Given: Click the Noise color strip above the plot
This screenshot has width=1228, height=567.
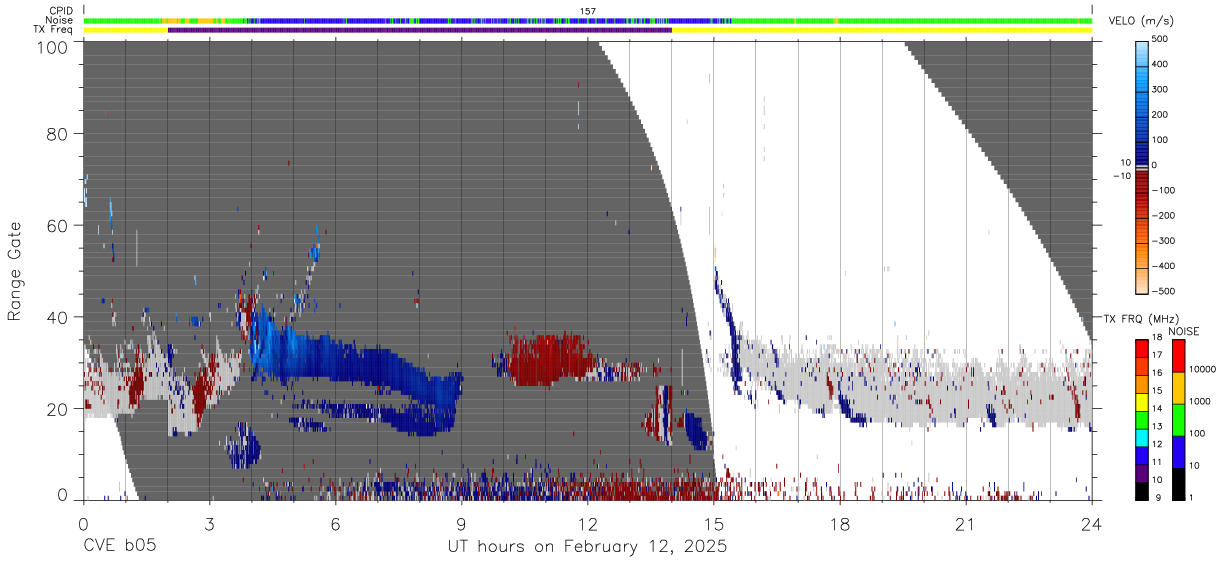Looking at the screenshot, I should click(x=588, y=20).
